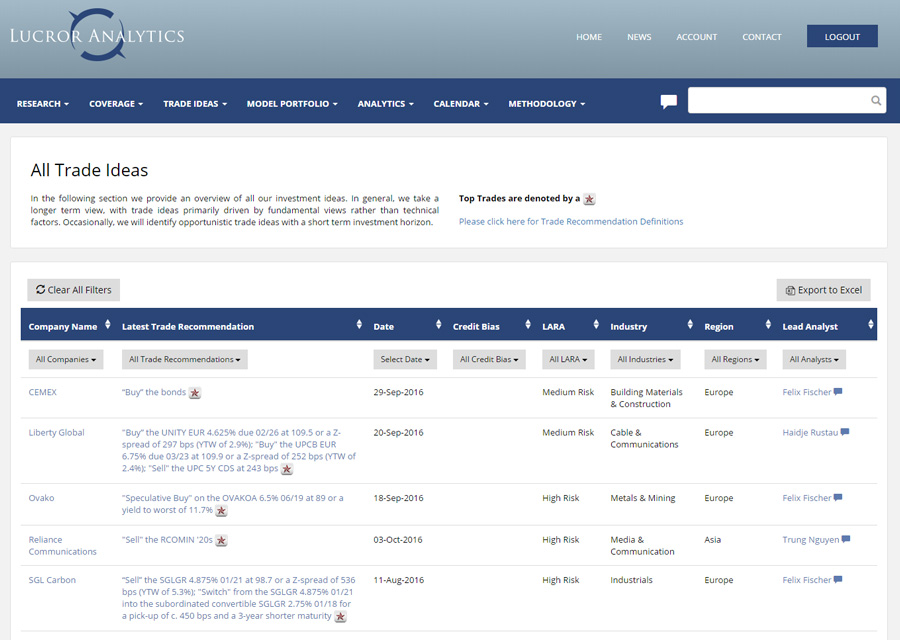Click the Top Trades star legend icon

[x=589, y=199]
